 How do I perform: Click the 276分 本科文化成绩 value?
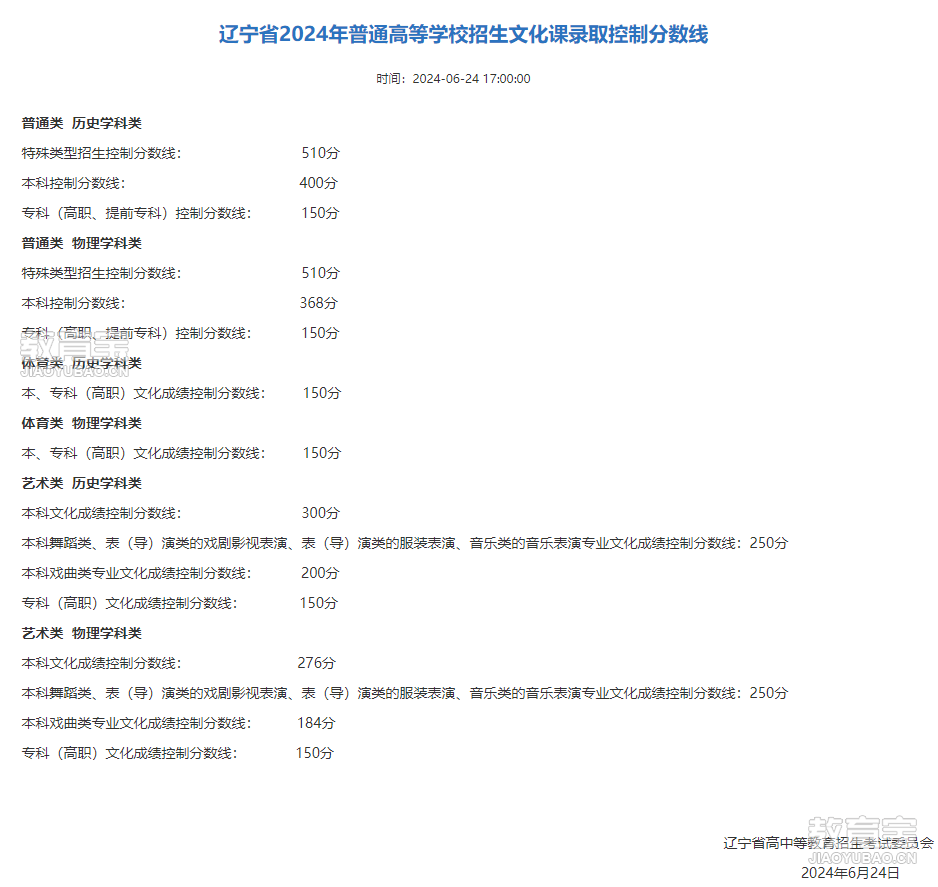click(316, 663)
